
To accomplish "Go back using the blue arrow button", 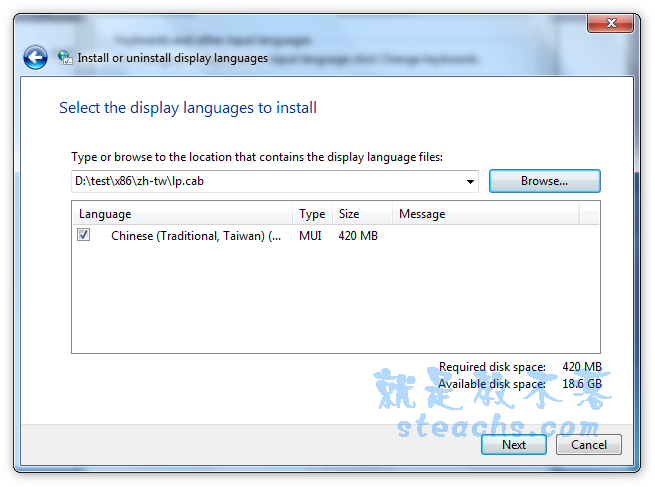I will [35, 58].
